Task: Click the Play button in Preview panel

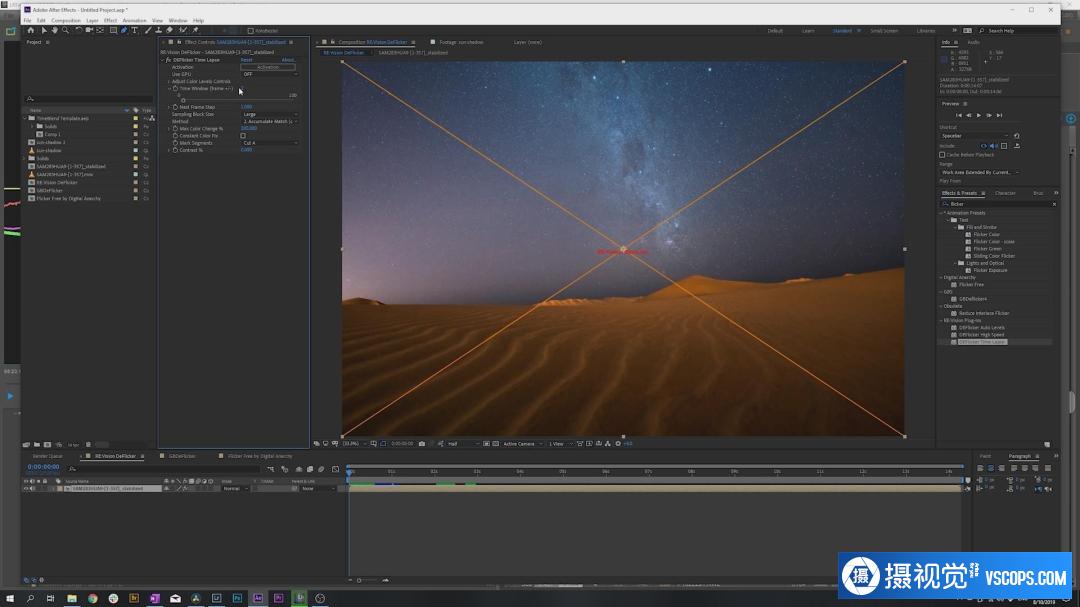Action: pos(979,115)
